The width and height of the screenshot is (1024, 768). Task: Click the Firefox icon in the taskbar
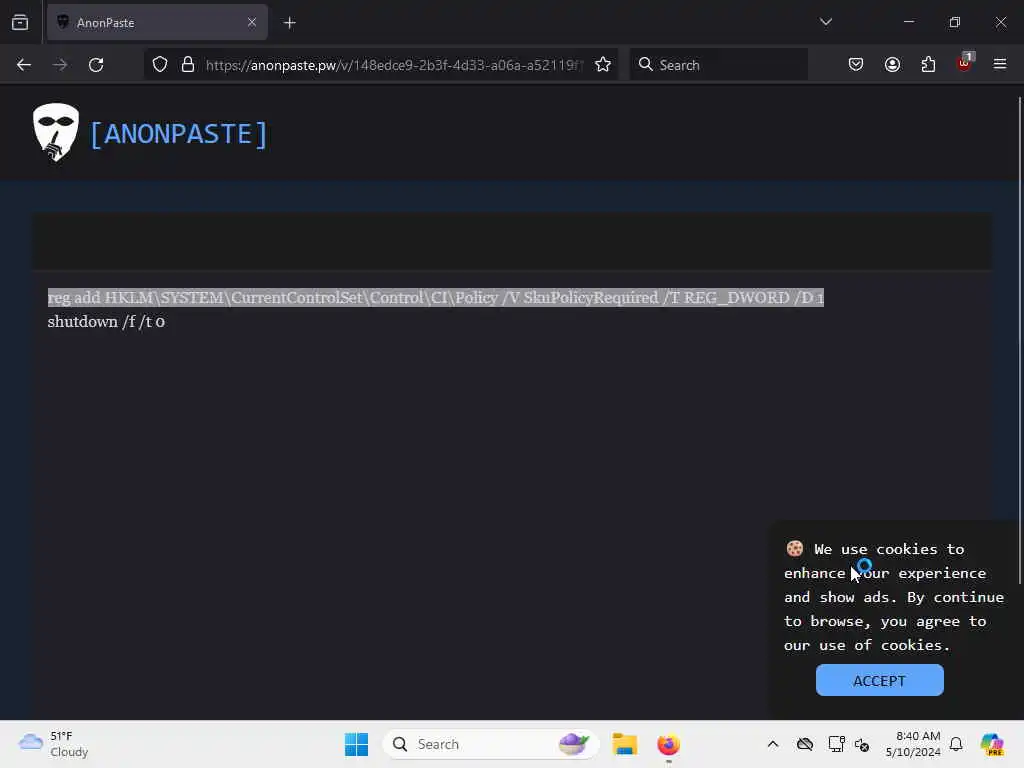tap(668, 744)
